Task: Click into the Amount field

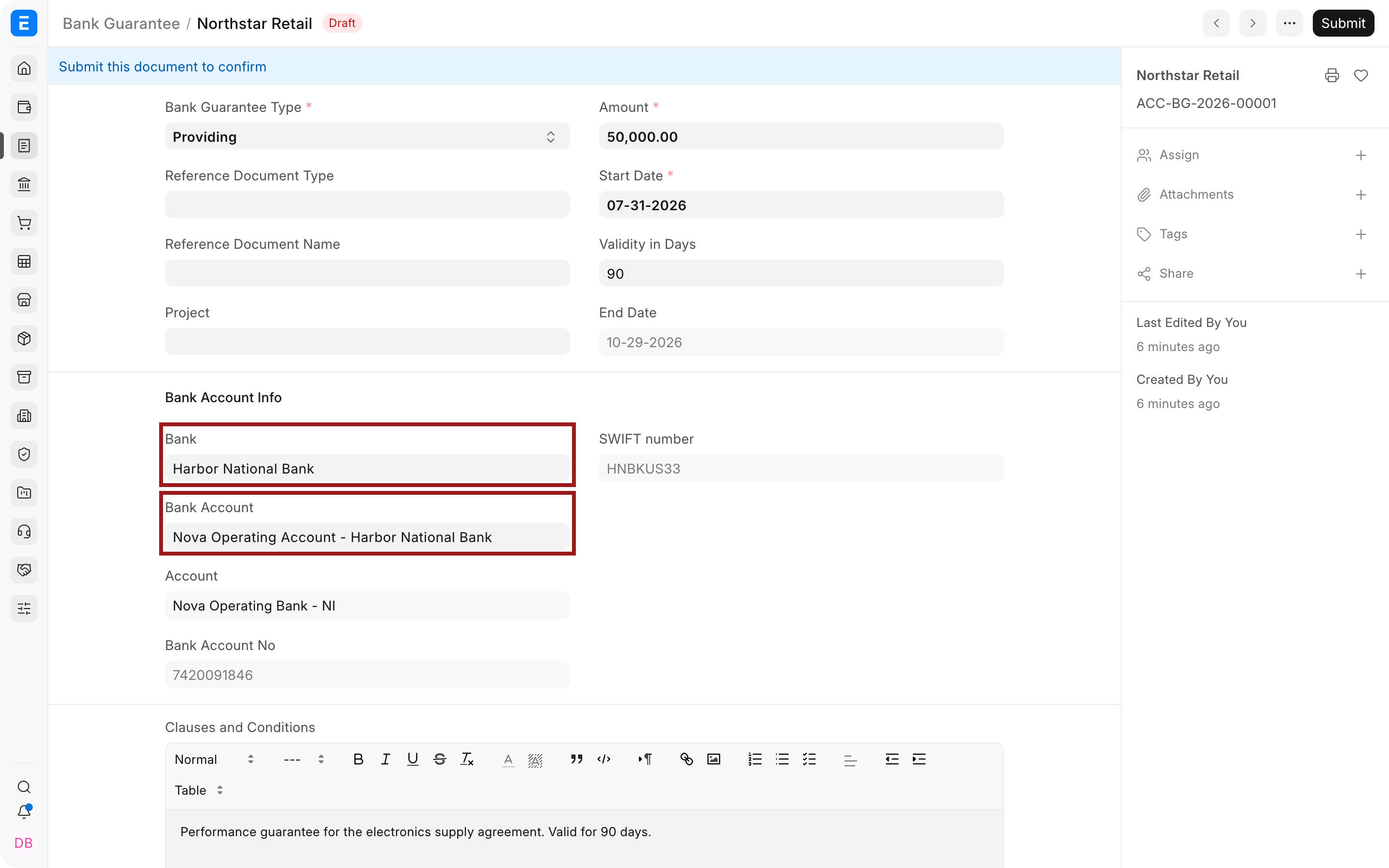Action: coord(801,136)
